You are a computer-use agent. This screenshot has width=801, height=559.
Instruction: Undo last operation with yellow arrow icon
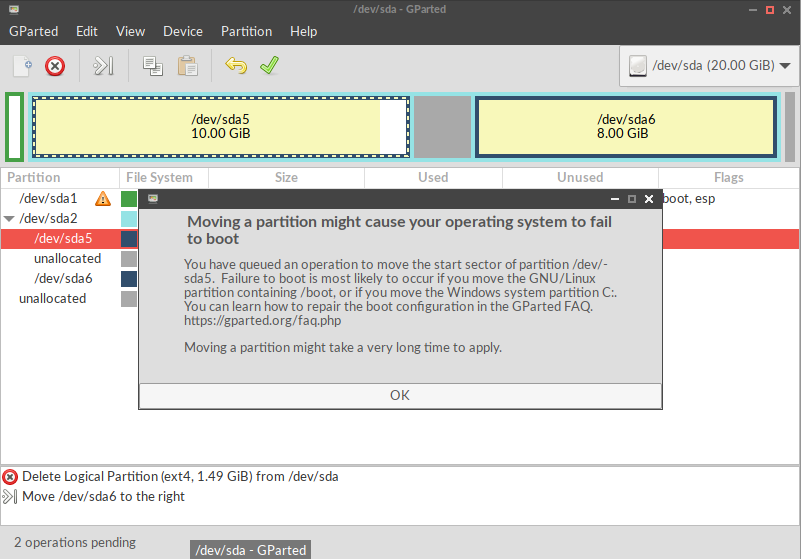click(x=236, y=66)
